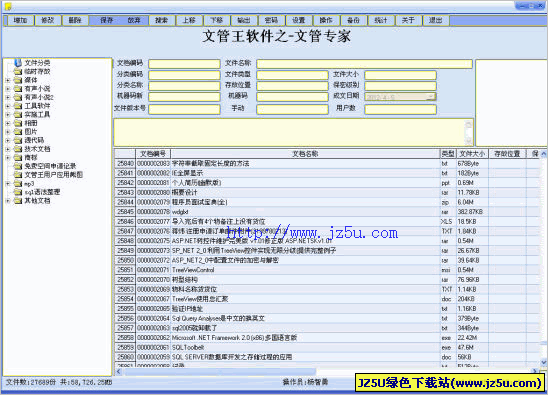Image resolution: width=548 pixels, height=395 pixels.
Task: Click the 文管王用户应用截图 folder icon
Action: 18,175
